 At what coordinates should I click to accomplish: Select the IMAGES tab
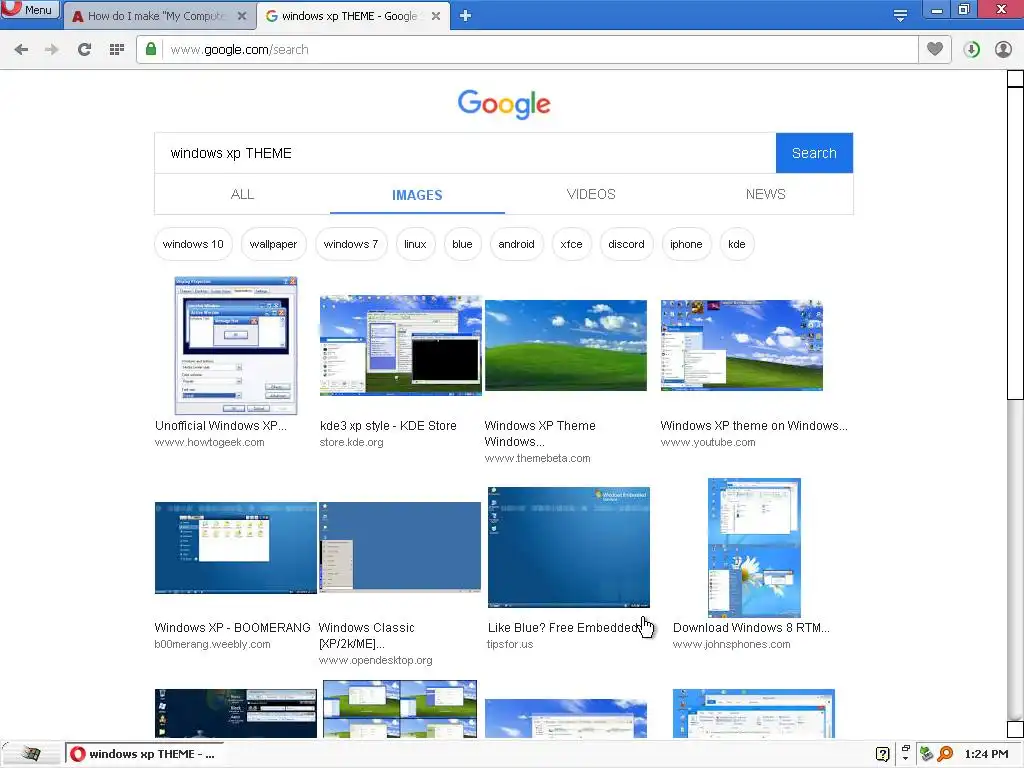point(417,195)
